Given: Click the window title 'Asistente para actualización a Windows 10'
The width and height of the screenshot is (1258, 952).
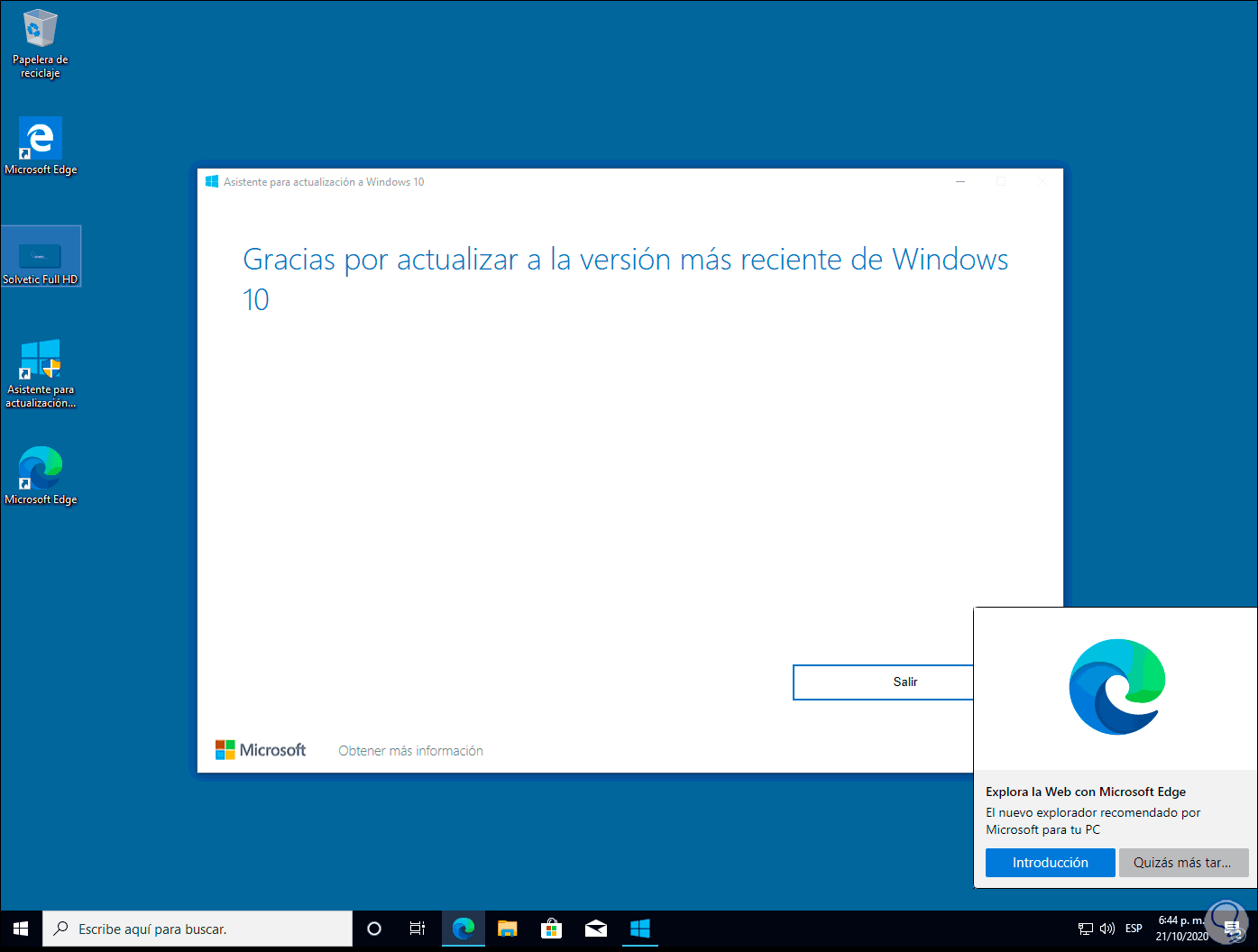Looking at the screenshot, I should pos(324,182).
